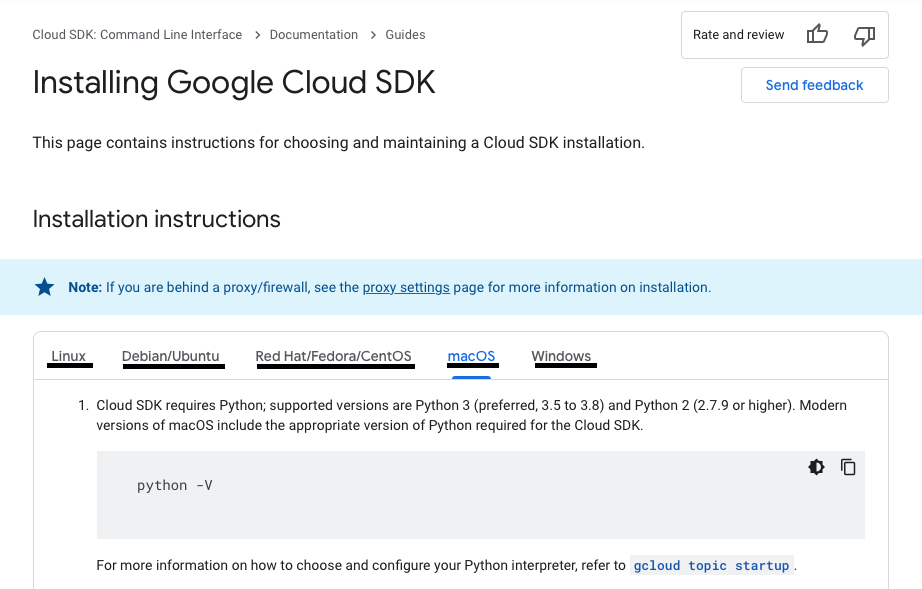
Task: Copy the python -V code sample
Action: coord(848,467)
